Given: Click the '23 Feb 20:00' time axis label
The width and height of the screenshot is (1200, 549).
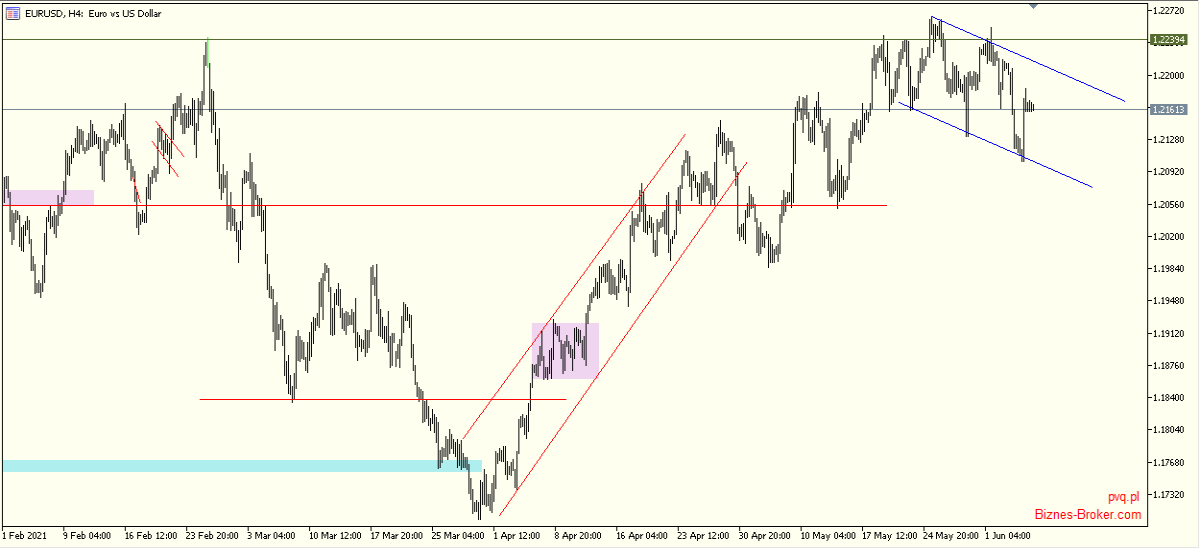Looking at the screenshot, I should [x=213, y=535].
